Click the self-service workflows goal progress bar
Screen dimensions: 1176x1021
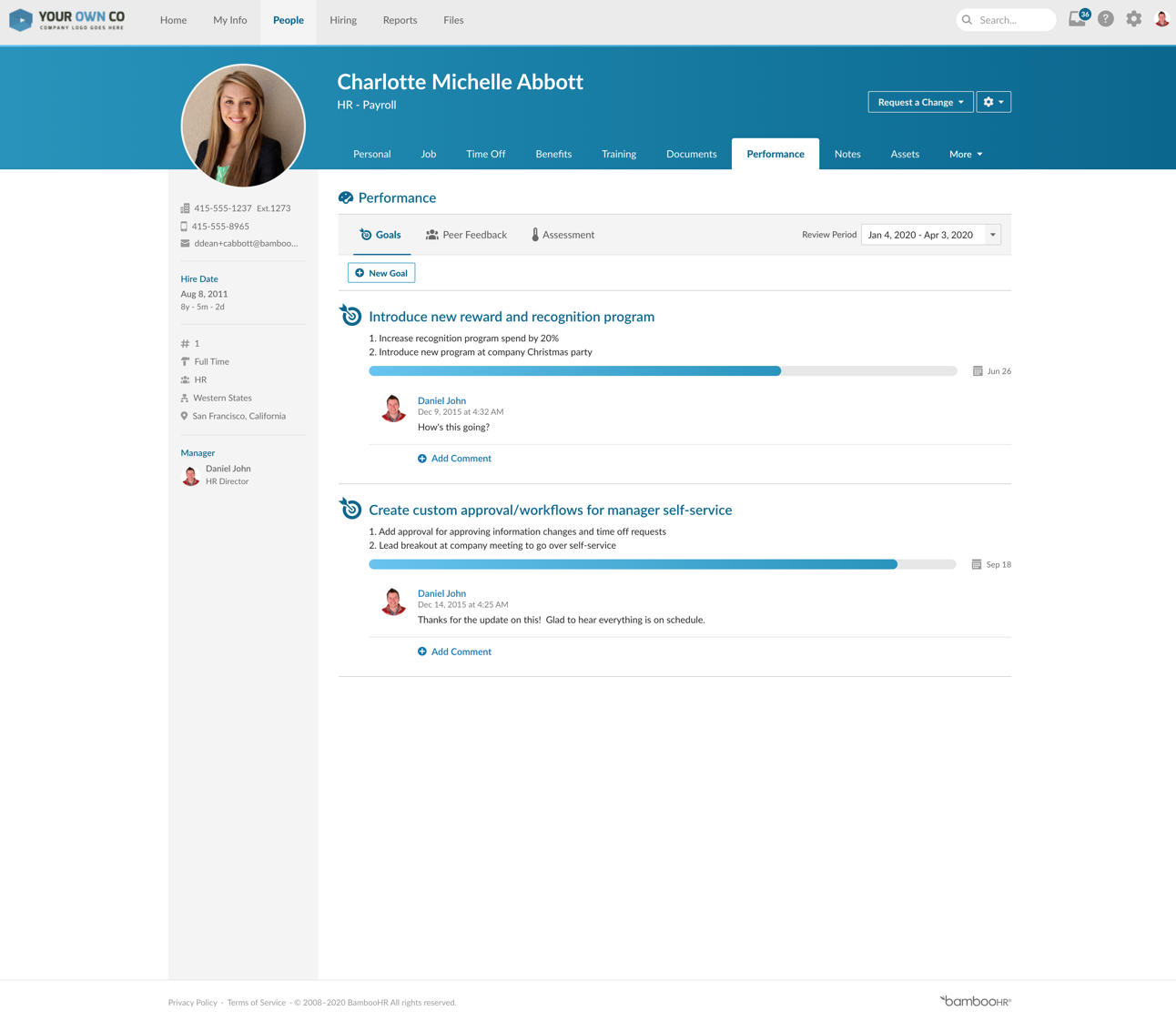[x=662, y=564]
